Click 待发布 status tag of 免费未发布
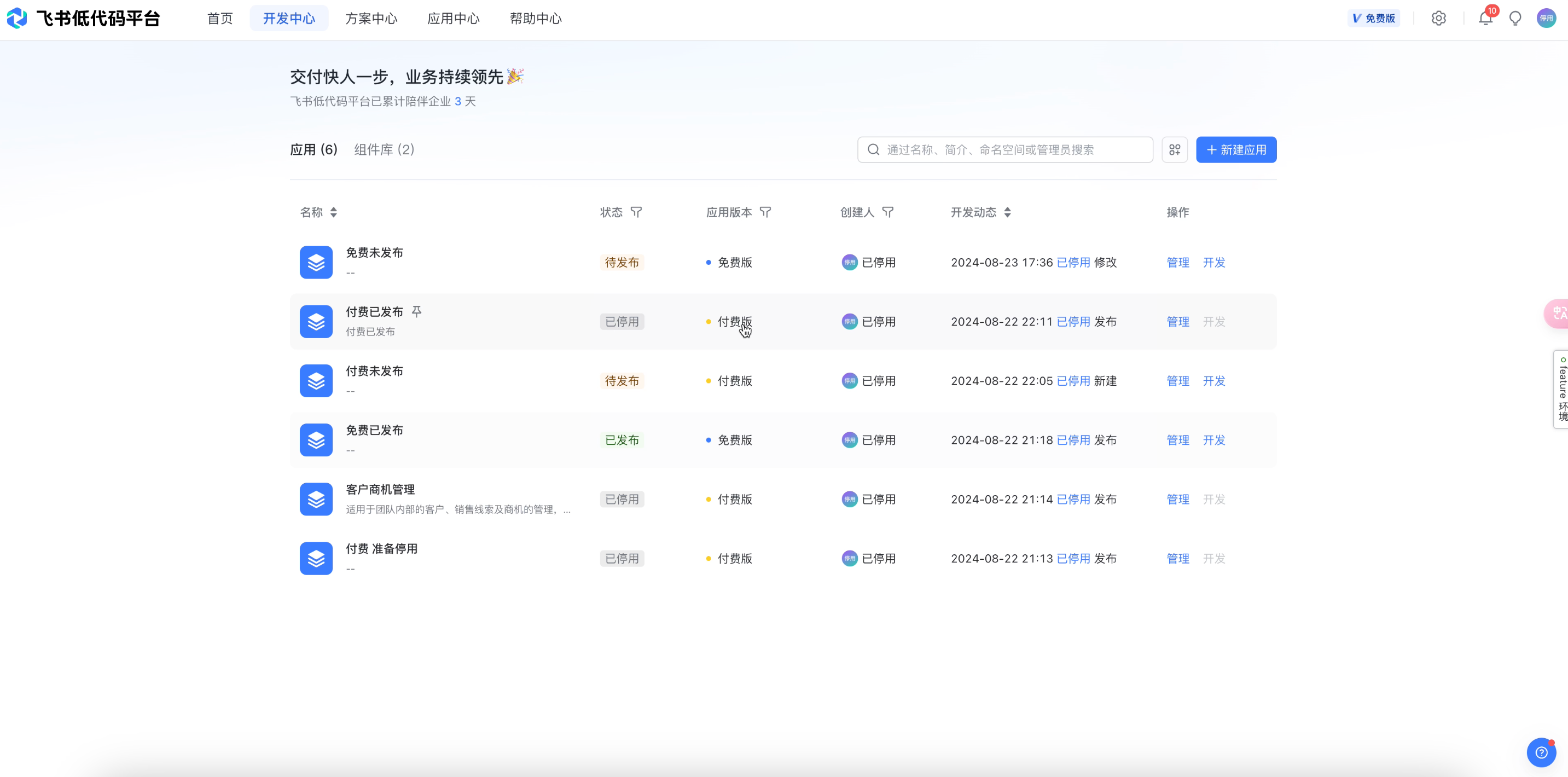1568x777 pixels. [622, 263]
